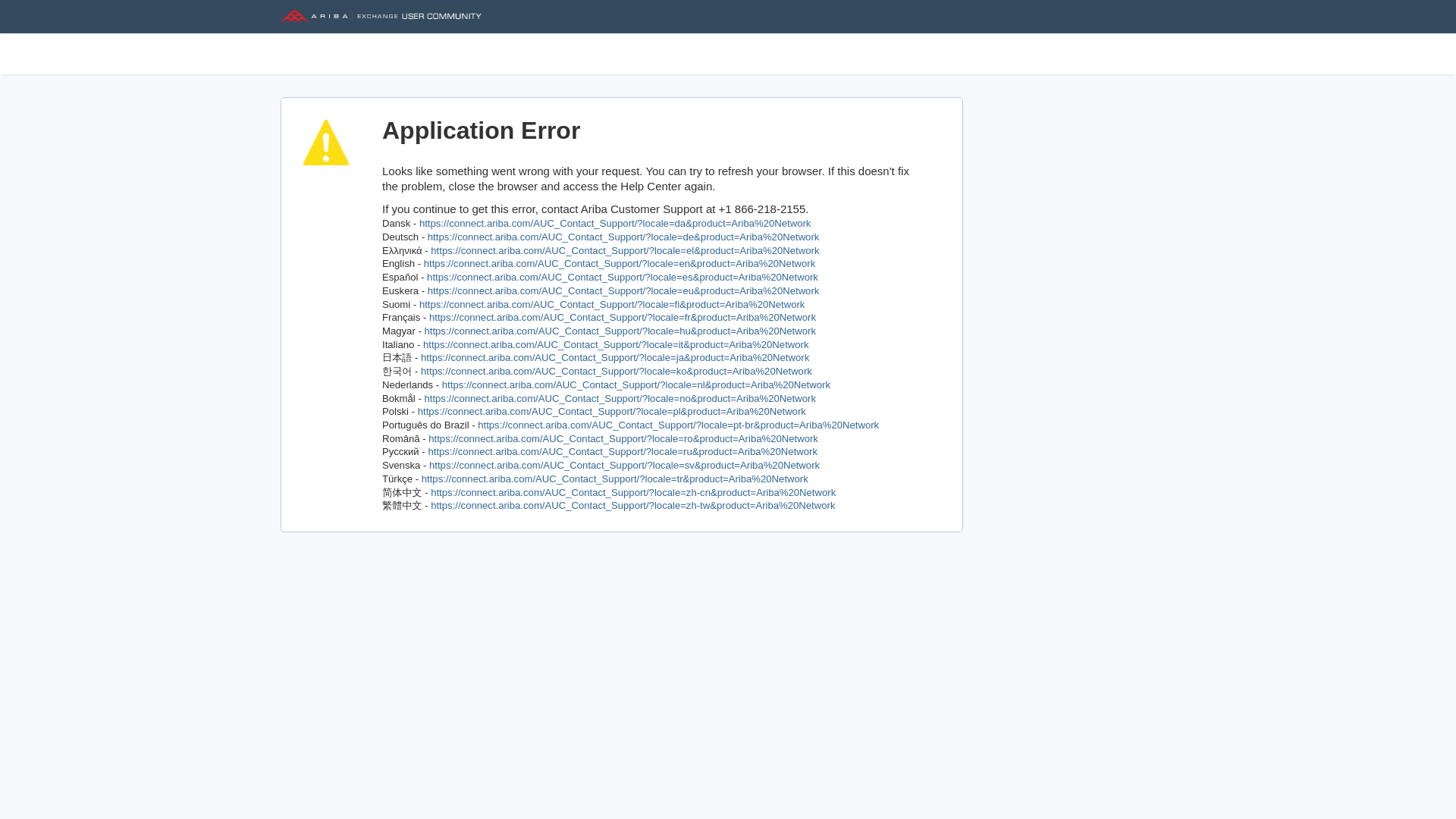
Task: Click the Application Error heading
Action: point(482,130)
